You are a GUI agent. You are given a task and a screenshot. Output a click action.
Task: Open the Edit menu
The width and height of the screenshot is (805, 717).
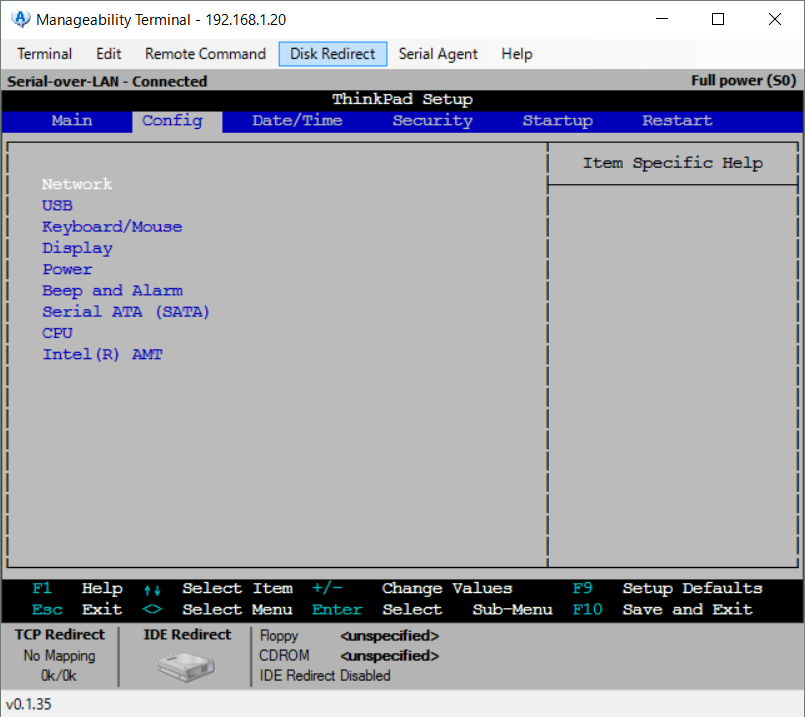pos(109,54)
